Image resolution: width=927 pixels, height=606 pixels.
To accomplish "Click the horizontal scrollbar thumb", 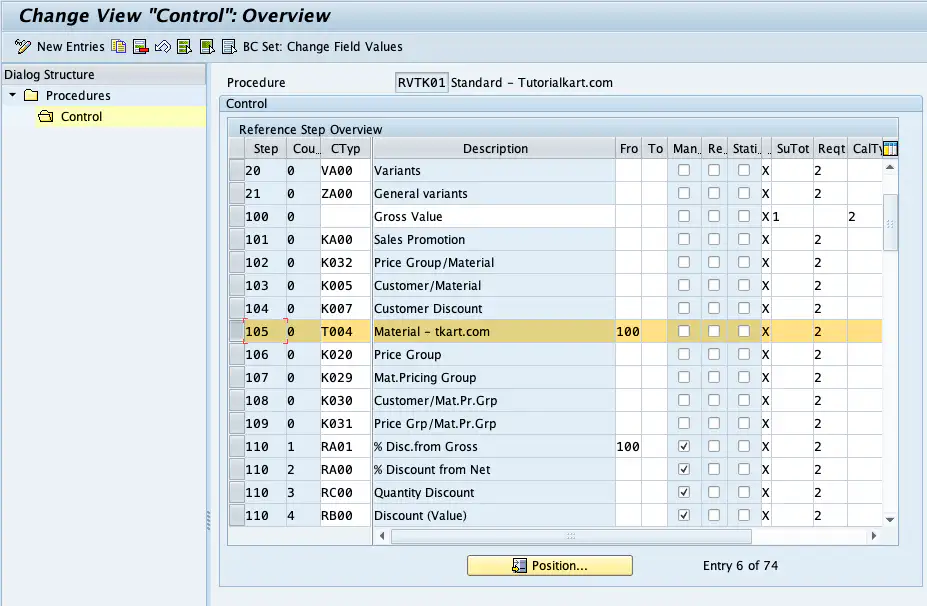I will tap(571, 536).
